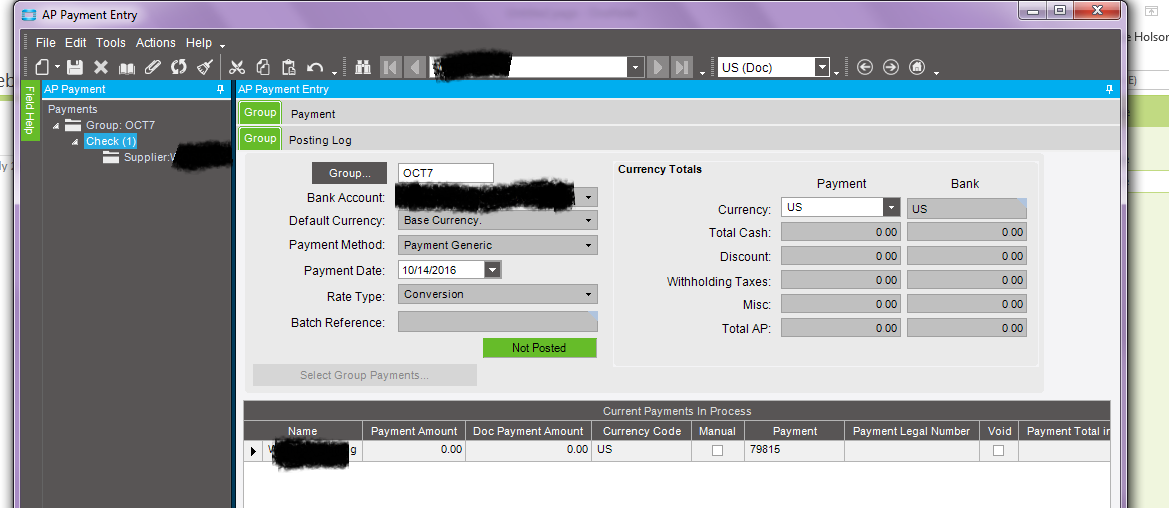This screenshot has width=1169, height=508.
Task: Click the Payment Legal Number column header
Action: [x=912, y=431]
